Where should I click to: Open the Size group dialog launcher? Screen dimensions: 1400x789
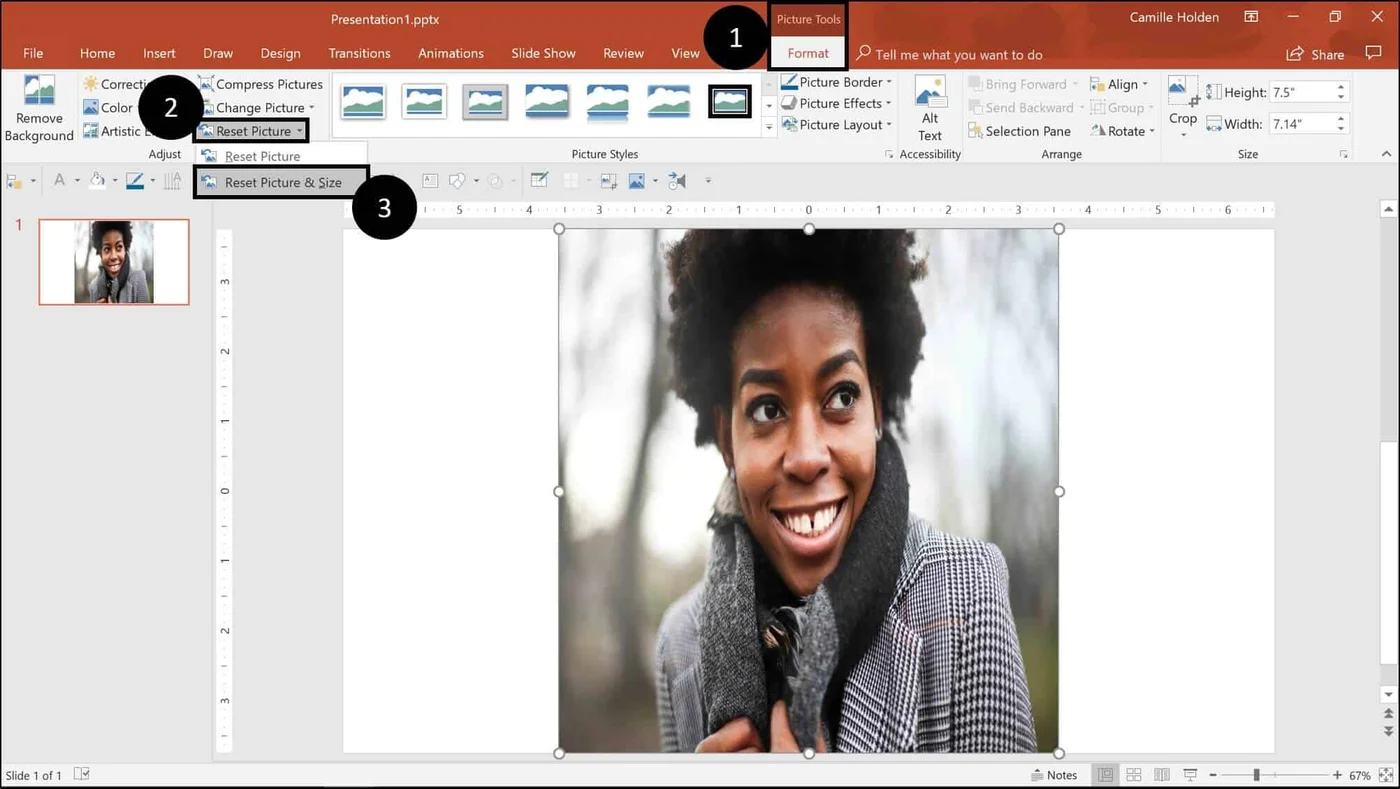pos(1344,155)
